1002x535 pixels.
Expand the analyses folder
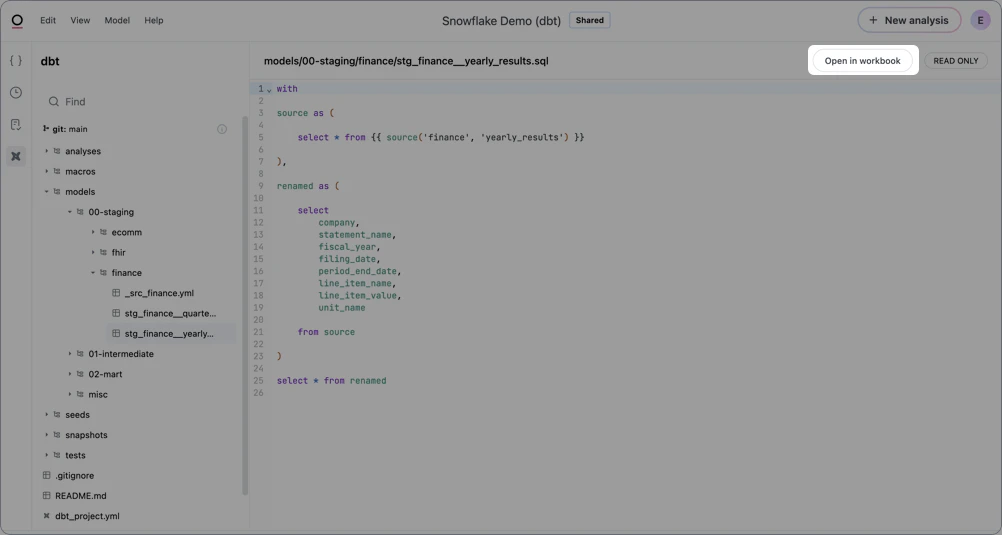pyautogui.click(x=46, y=151)
